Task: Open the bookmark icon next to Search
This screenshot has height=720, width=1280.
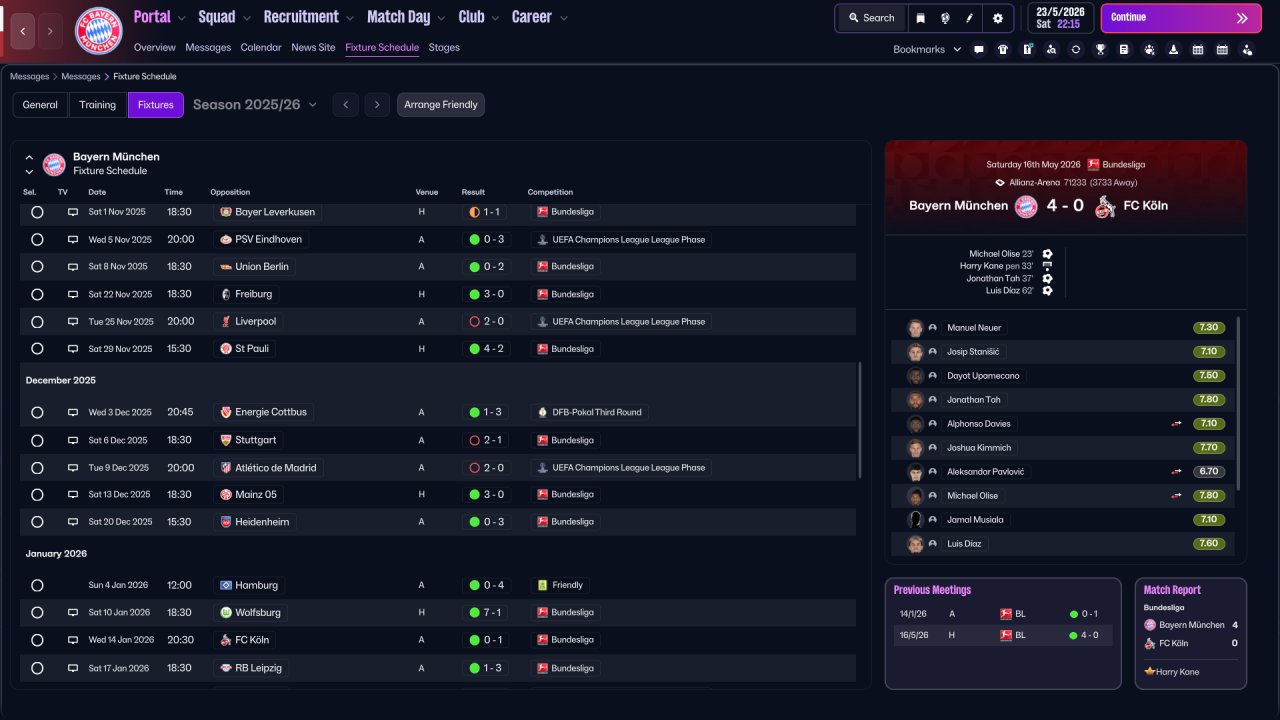Action: click(x=921, y=18)
